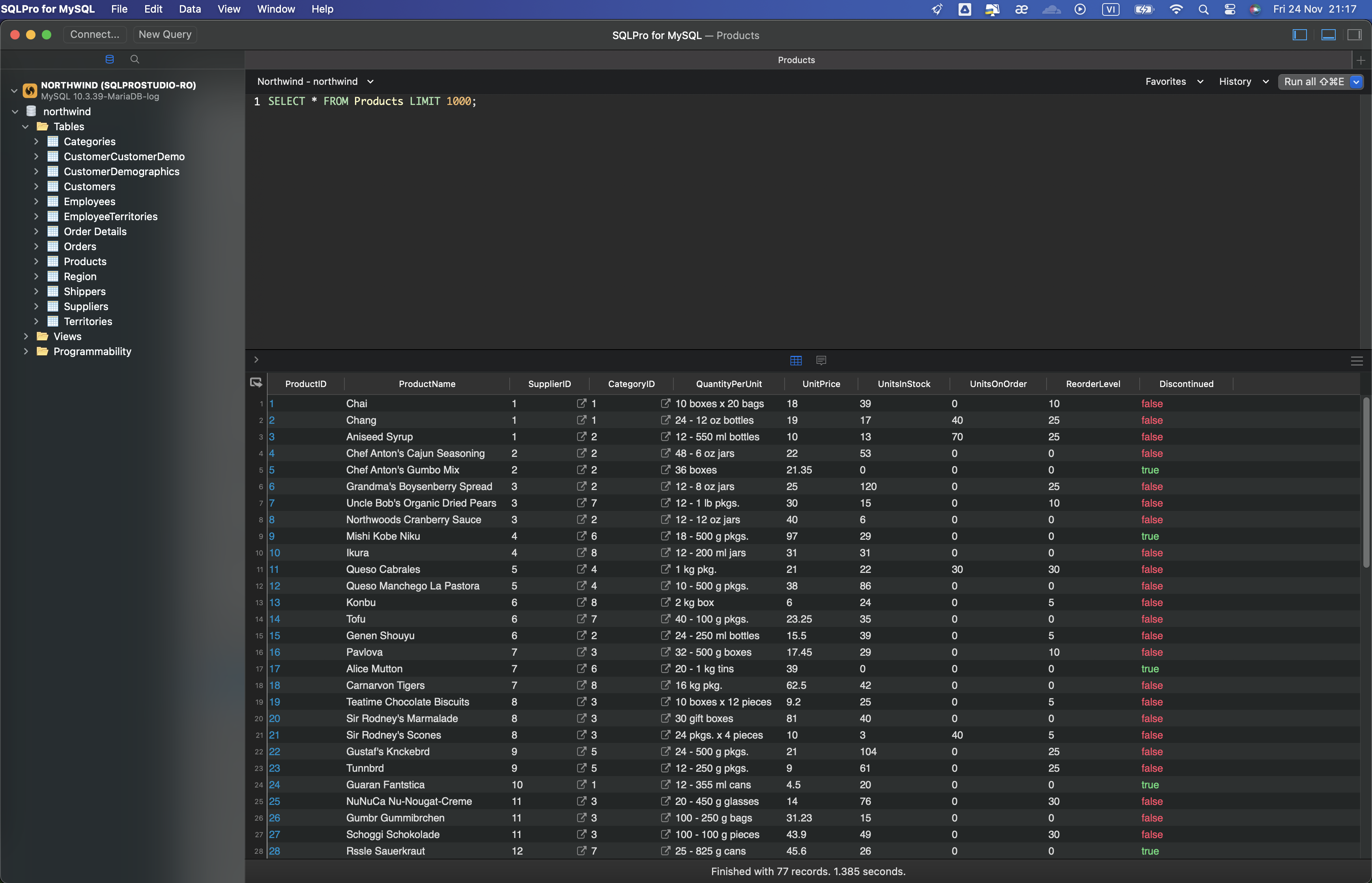
Task: Open SupplierID link icon in Tofu row
Action: 581,619
